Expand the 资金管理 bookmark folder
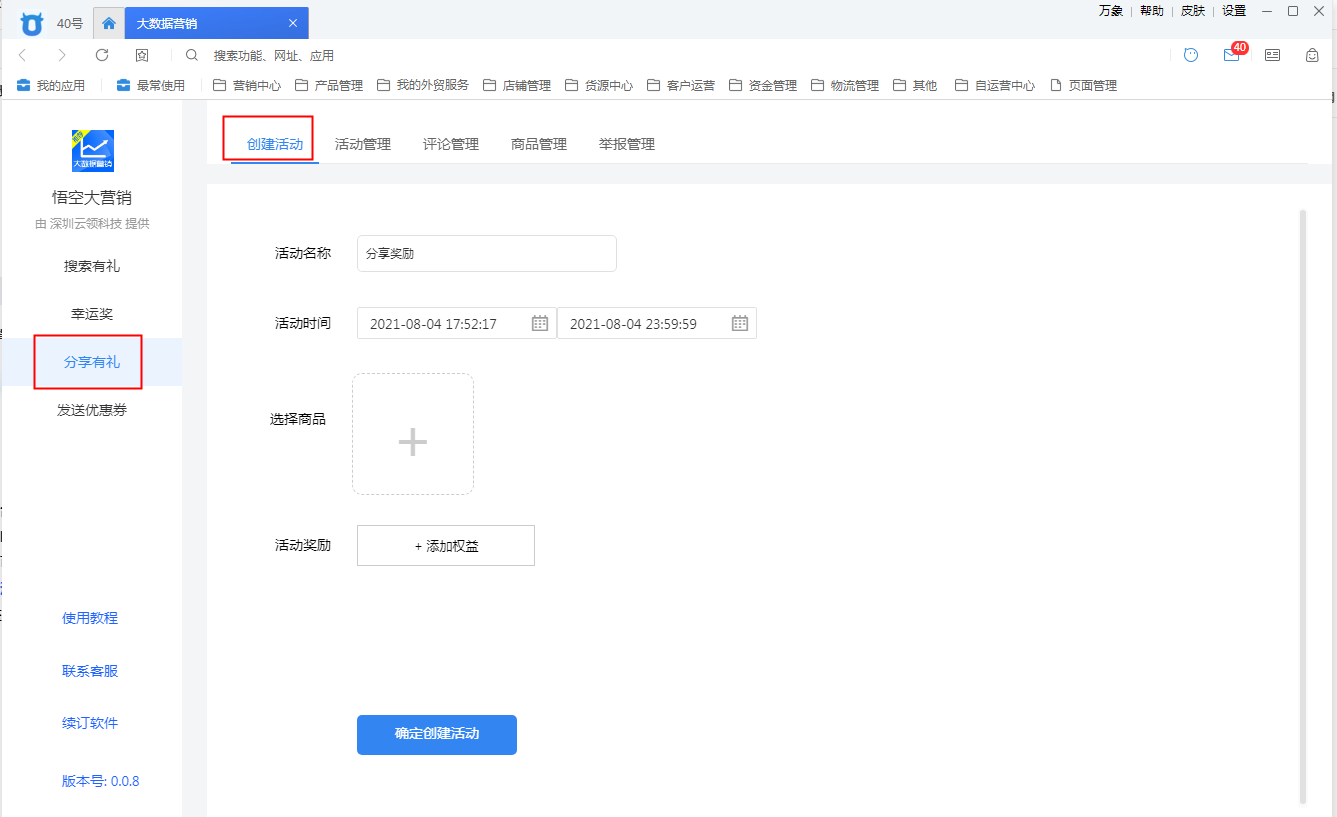 point(763,85)
